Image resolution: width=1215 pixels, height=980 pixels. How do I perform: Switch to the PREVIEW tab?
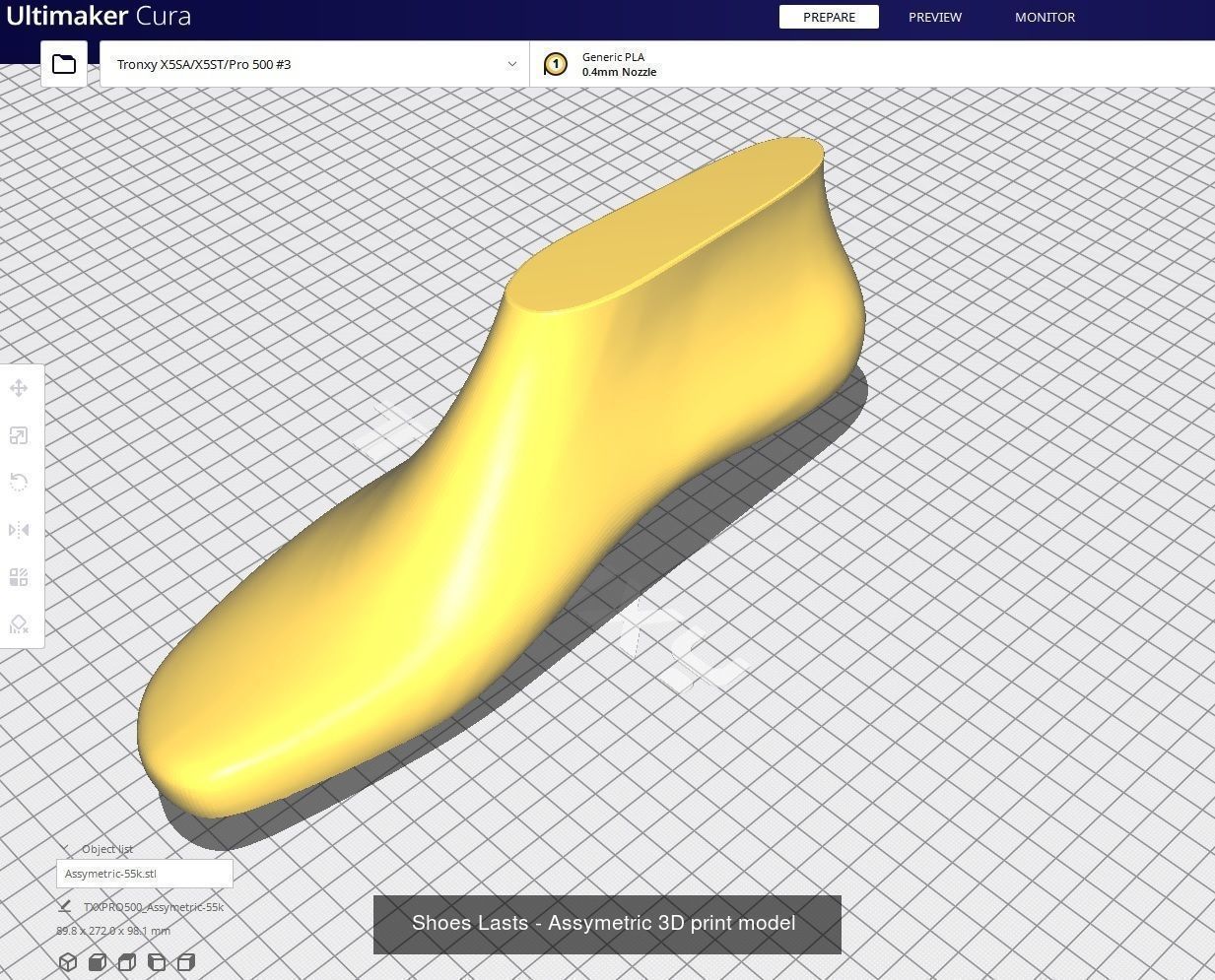click(934, 17)
